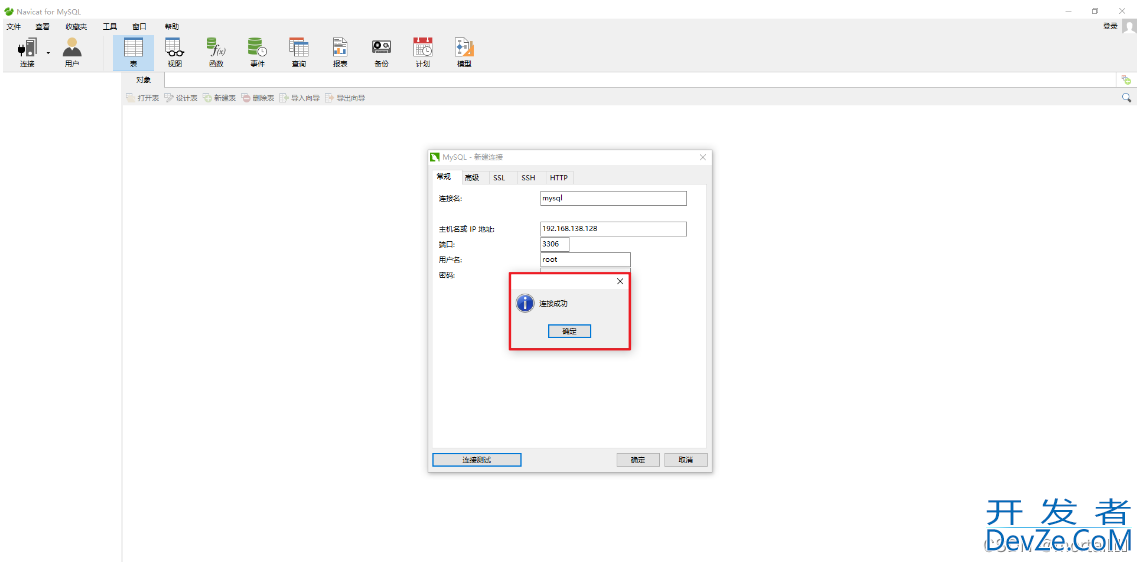The height and width of the screenshot is (562, 1142).
Task: Click 确定 in the 连接成功 message box
Action: pyautogui.click(x=569, y=331)
